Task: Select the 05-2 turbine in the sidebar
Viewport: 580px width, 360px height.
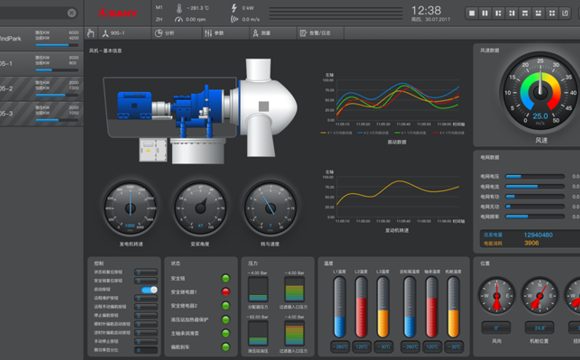Action: coord(41,89)
